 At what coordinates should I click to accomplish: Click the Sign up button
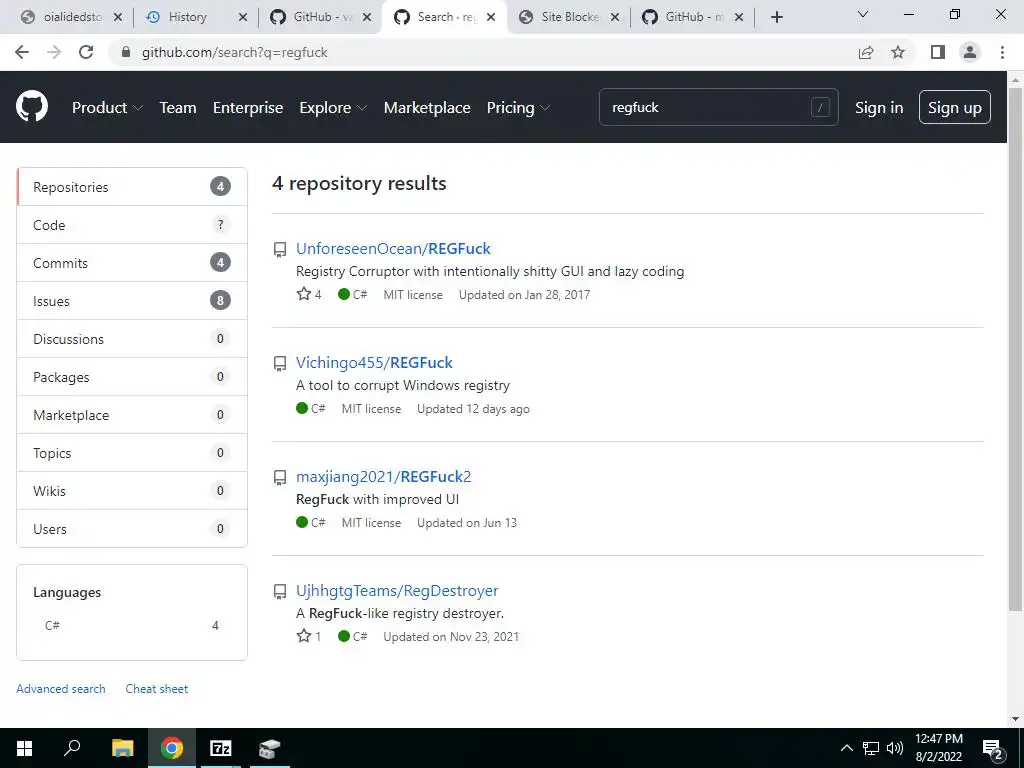coord(954,107)
